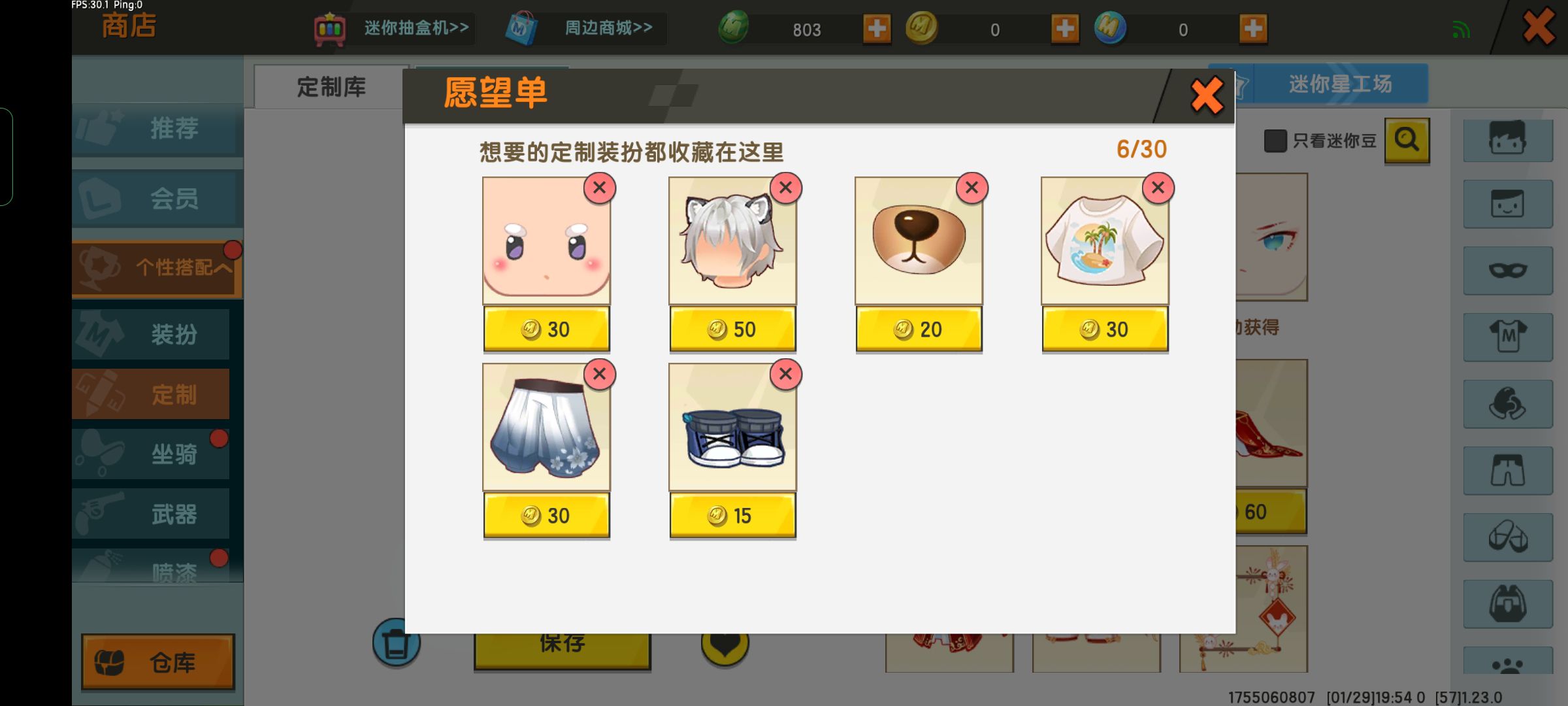Remove the blue sneakers from wishlist

[785, 375]
